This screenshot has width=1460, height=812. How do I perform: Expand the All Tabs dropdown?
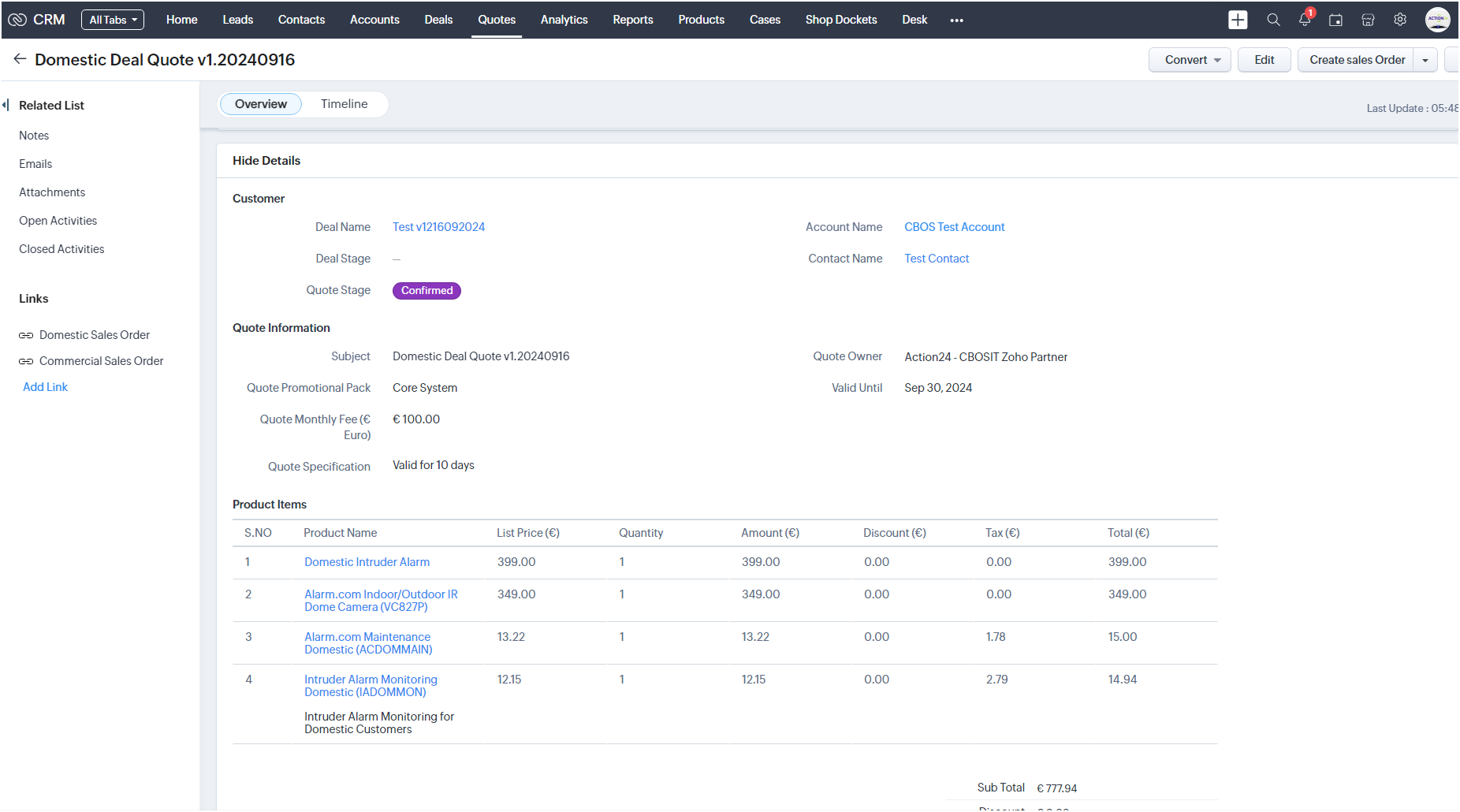point(113,20)
